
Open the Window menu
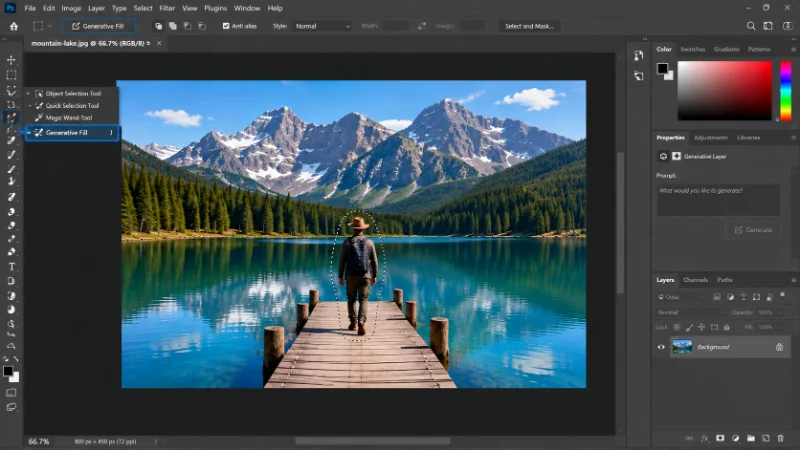click(x=247, y=8)
